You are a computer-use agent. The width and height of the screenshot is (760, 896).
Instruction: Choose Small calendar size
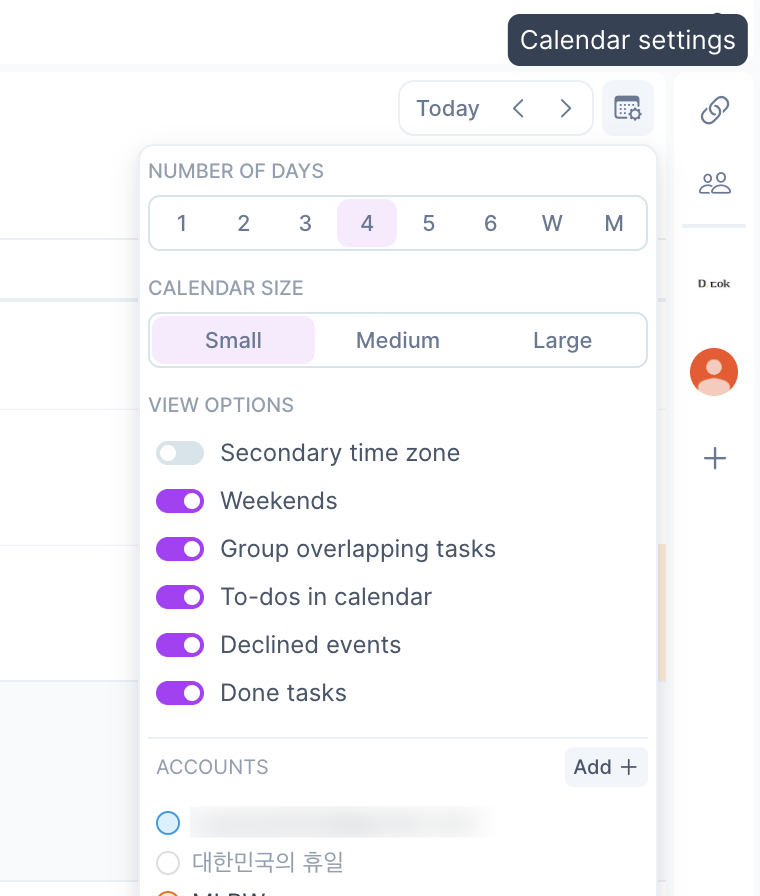coord(233,340)
